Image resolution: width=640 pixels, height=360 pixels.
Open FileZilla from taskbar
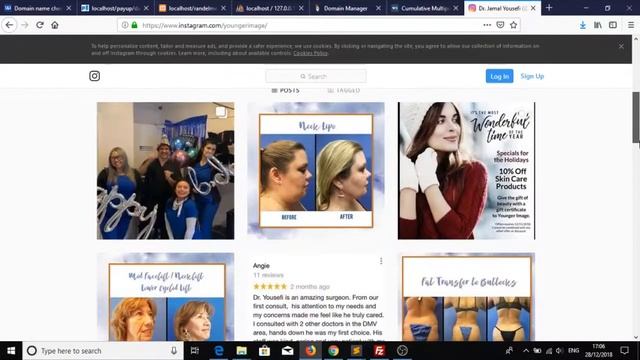(379, 351)
